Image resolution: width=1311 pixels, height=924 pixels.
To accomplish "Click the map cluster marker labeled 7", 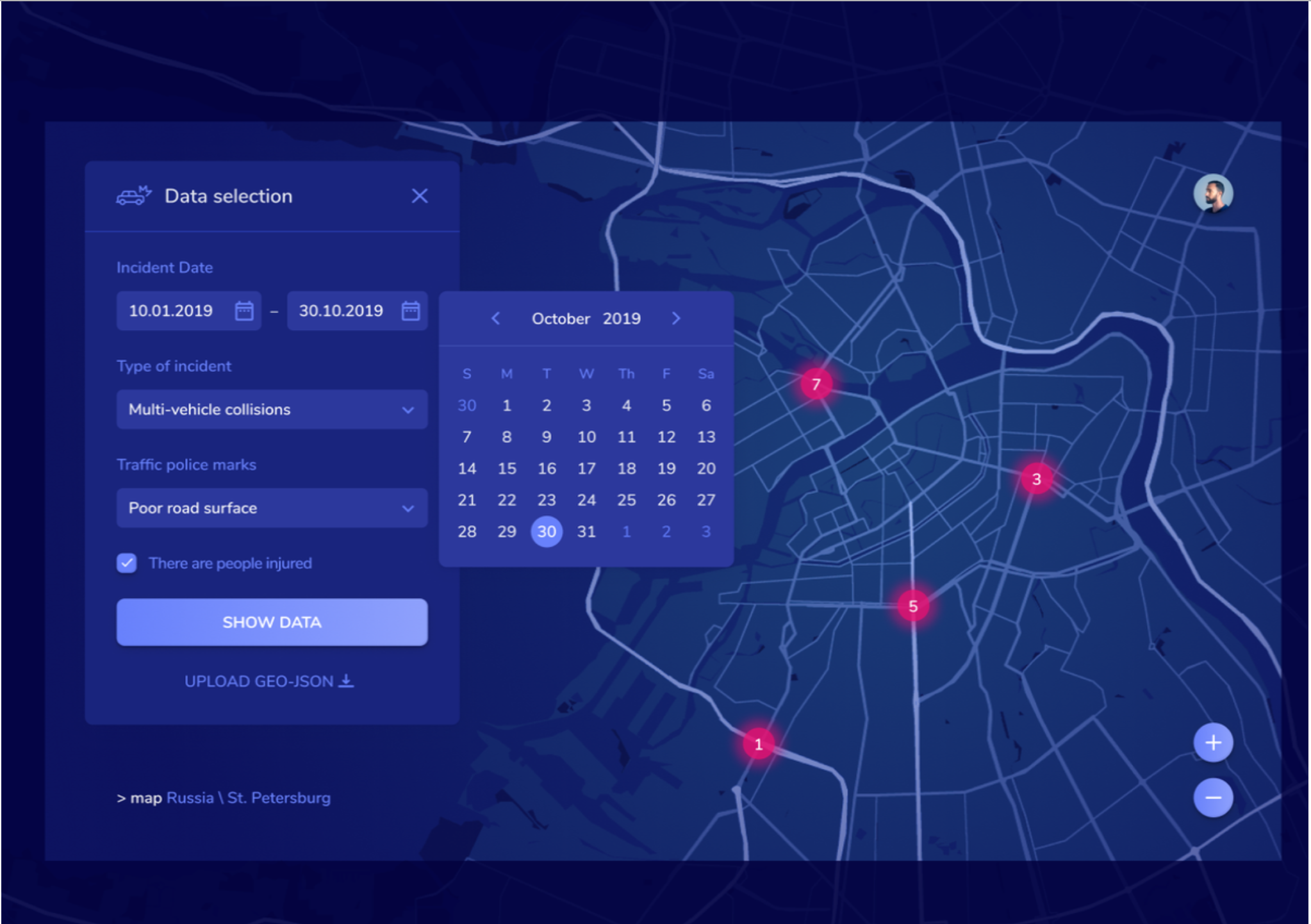I will [816, 384].
